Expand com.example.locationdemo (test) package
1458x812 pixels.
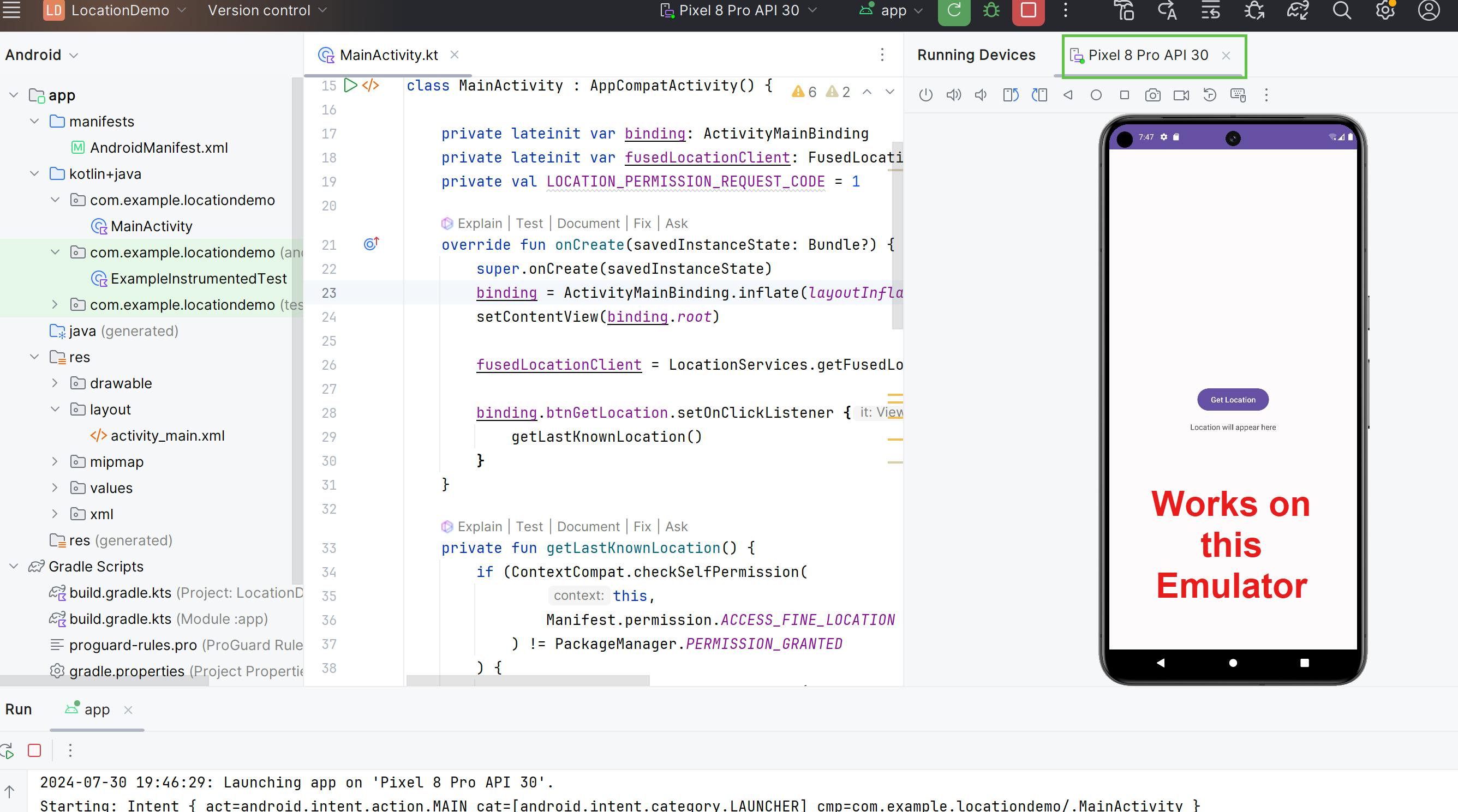pyautogui.click(x=55, y=304)
